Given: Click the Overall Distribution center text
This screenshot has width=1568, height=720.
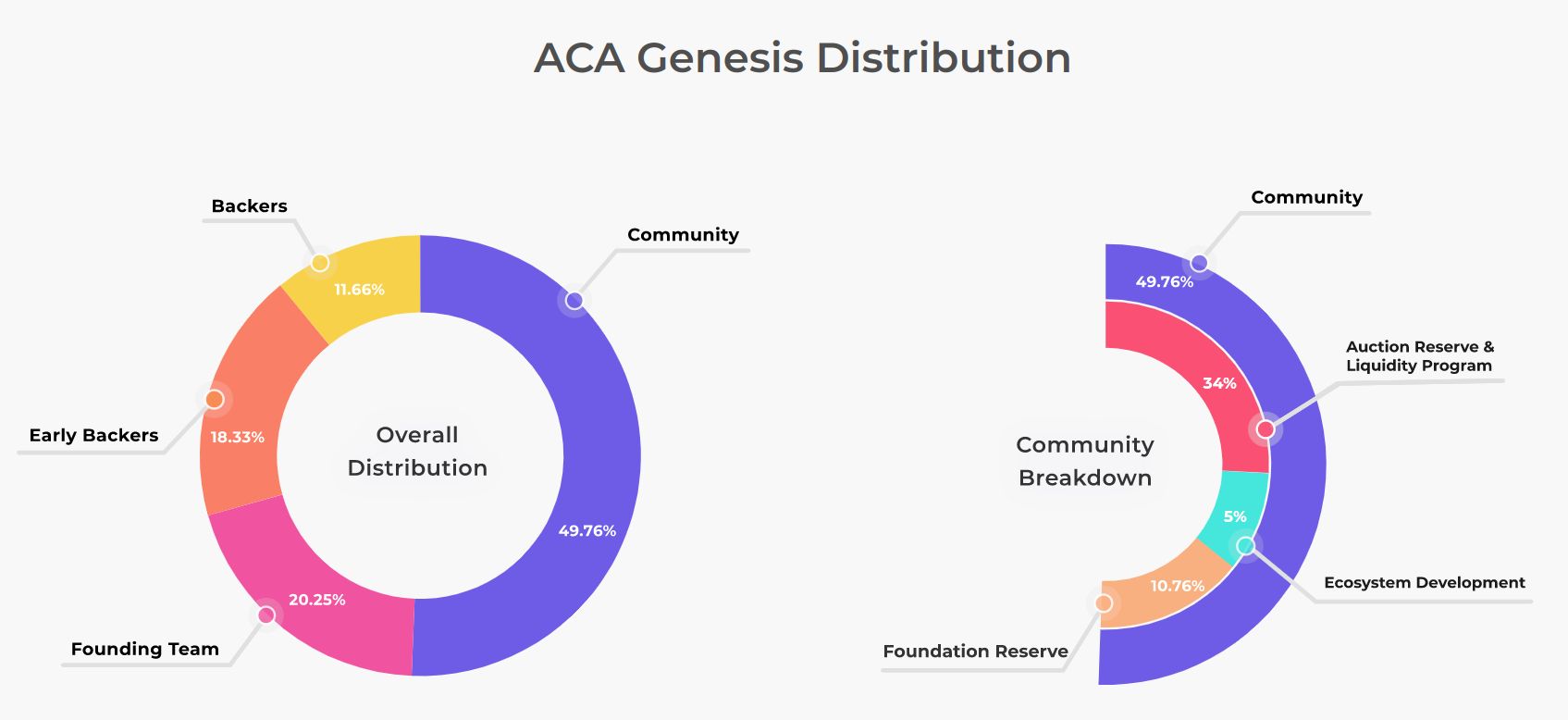Looking at the screenshot, I should [417, 452].
